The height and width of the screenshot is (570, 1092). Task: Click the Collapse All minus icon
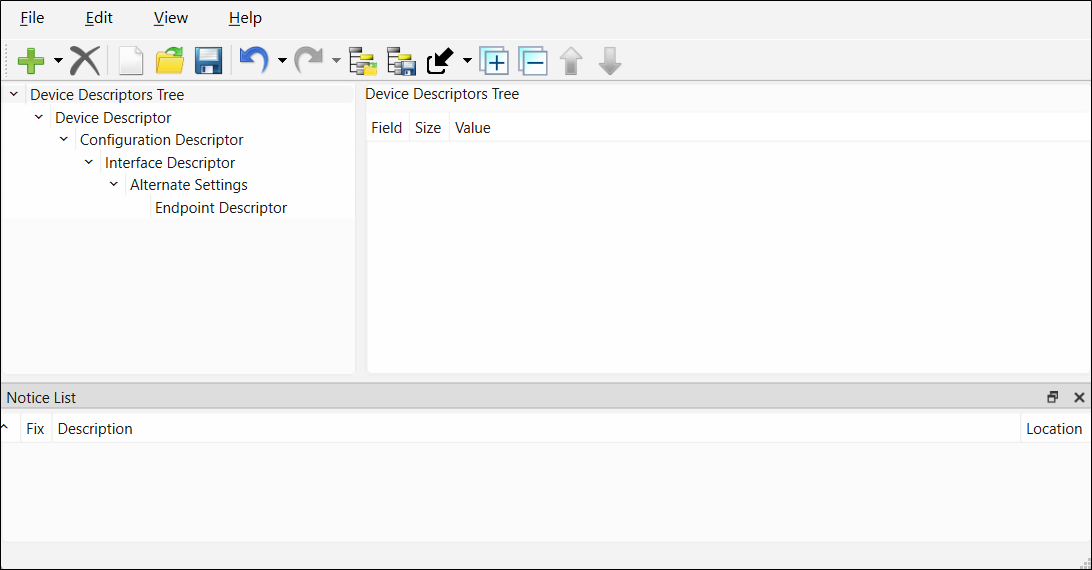[x=533, y=61]
